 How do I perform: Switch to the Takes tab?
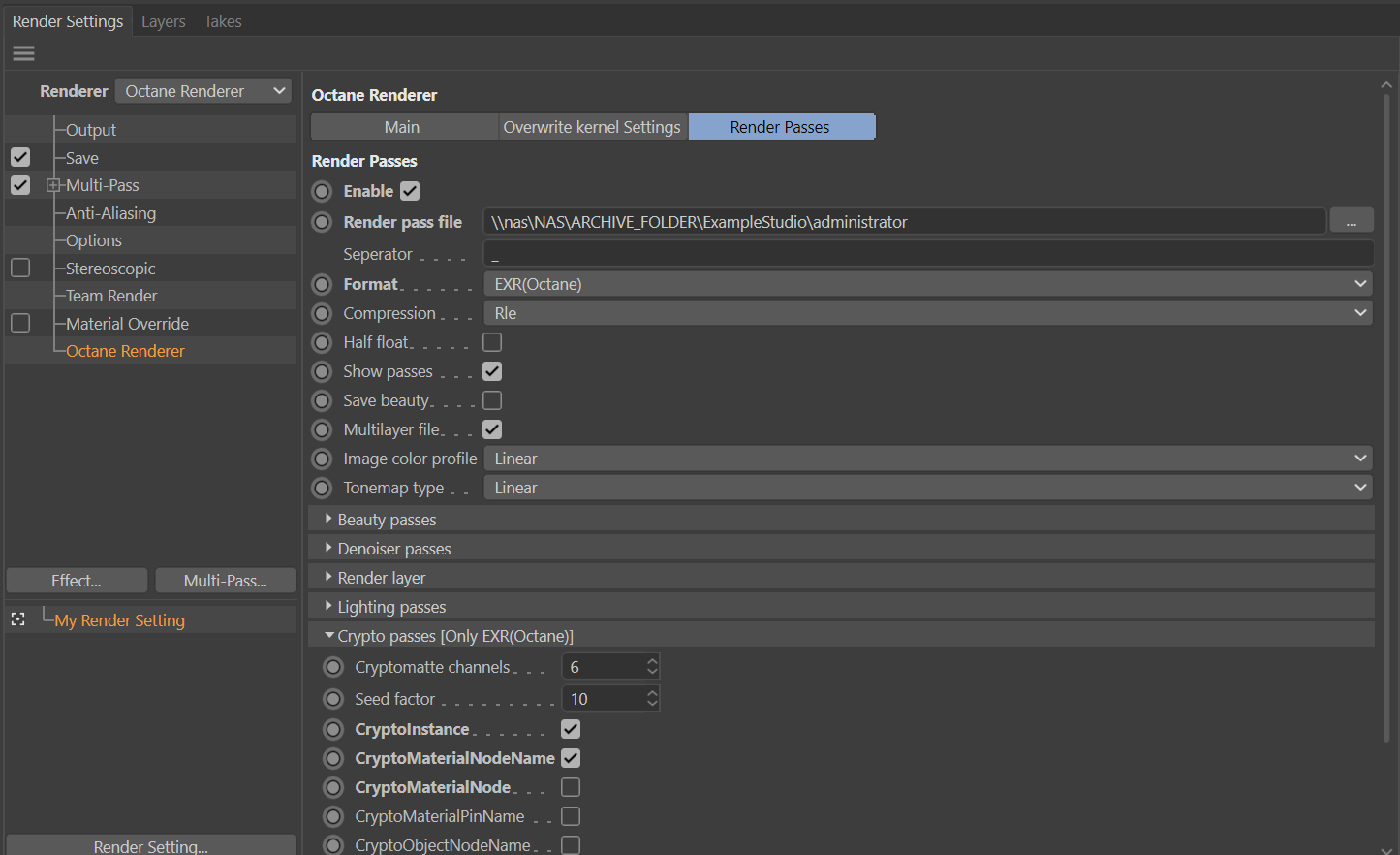223,21
